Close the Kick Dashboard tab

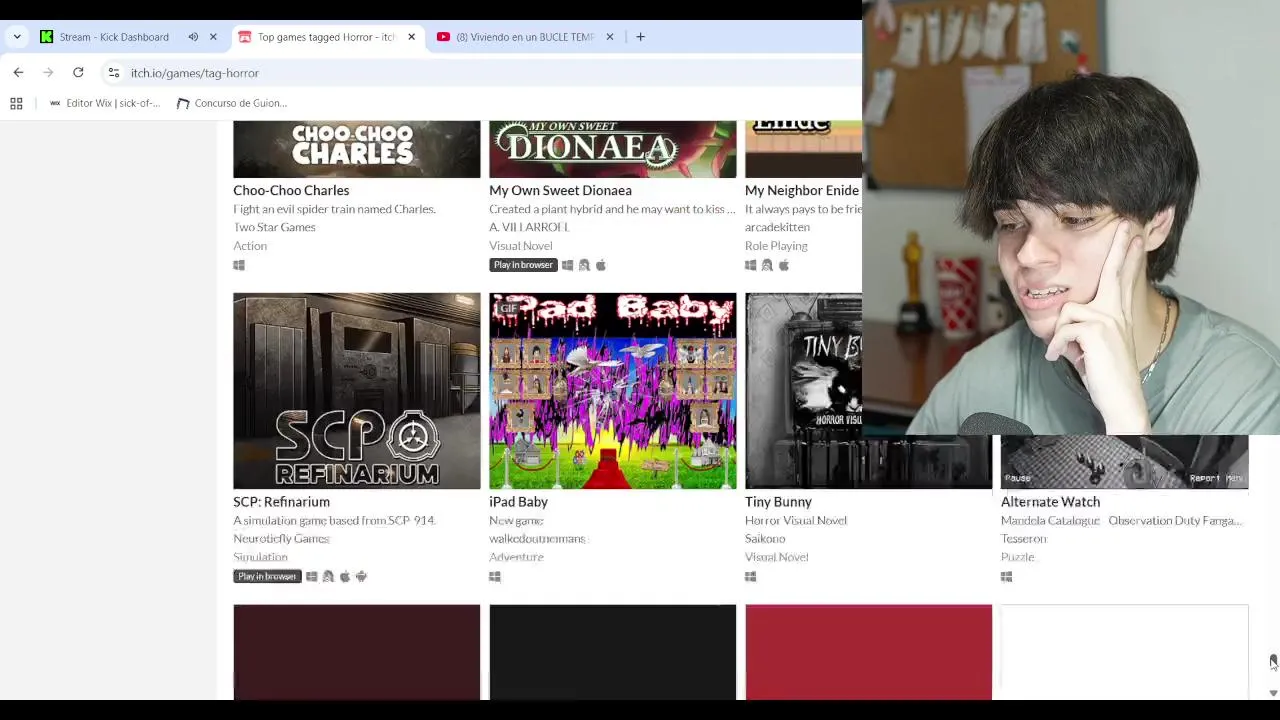(x=213, y=37)
